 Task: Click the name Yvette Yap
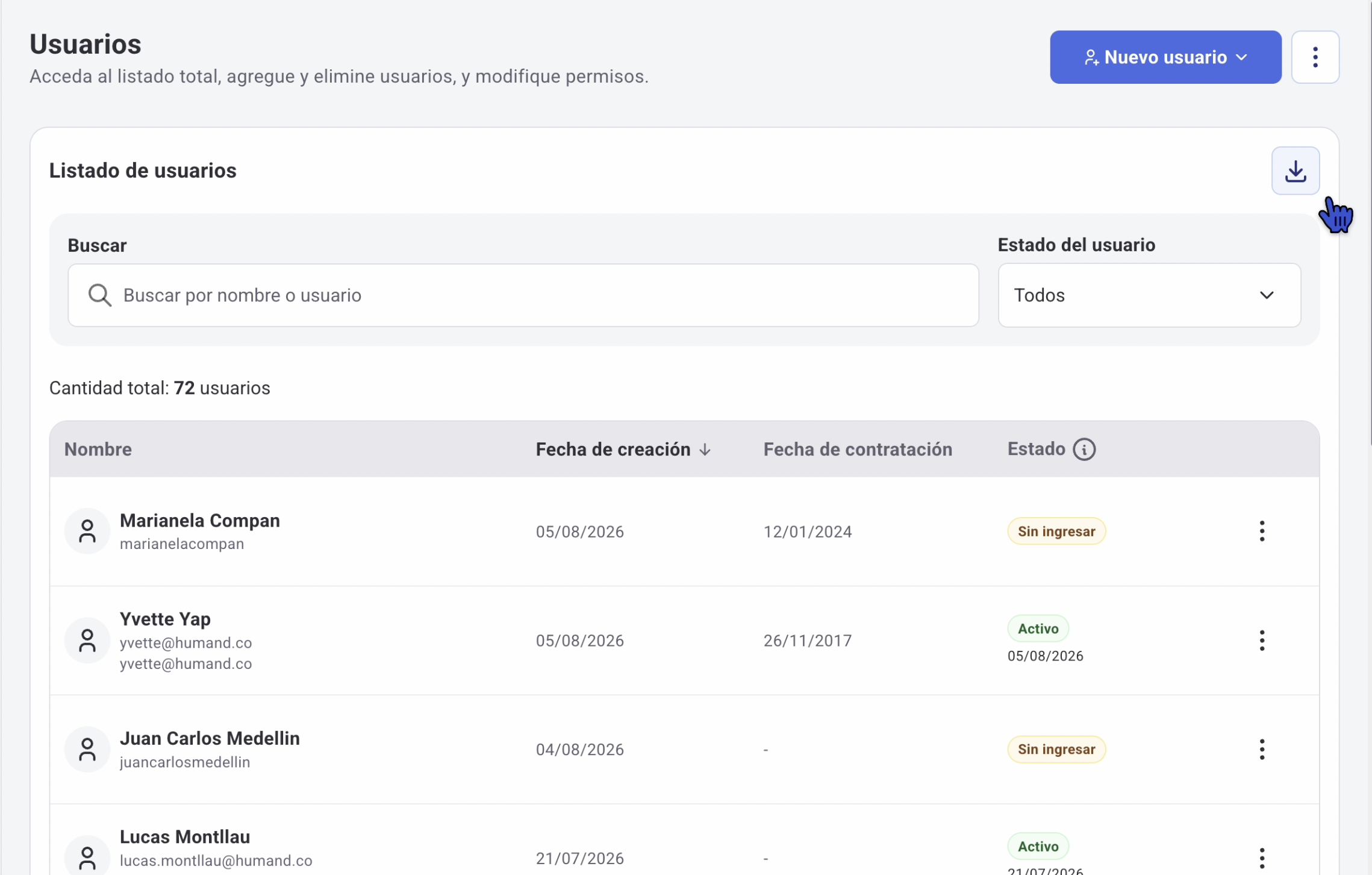click(165, 619)
